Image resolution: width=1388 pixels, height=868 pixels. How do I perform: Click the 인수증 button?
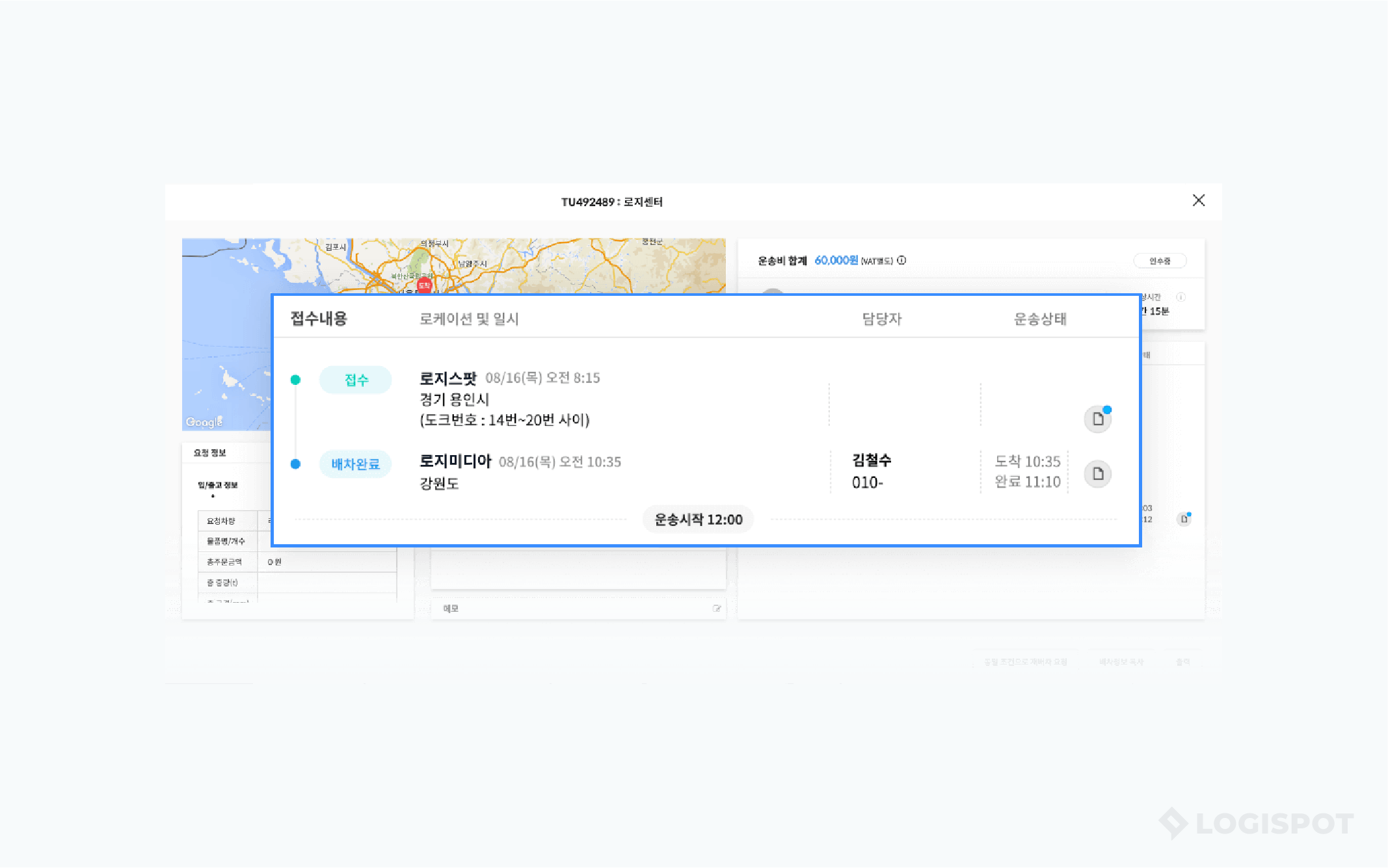point(1159,261)
